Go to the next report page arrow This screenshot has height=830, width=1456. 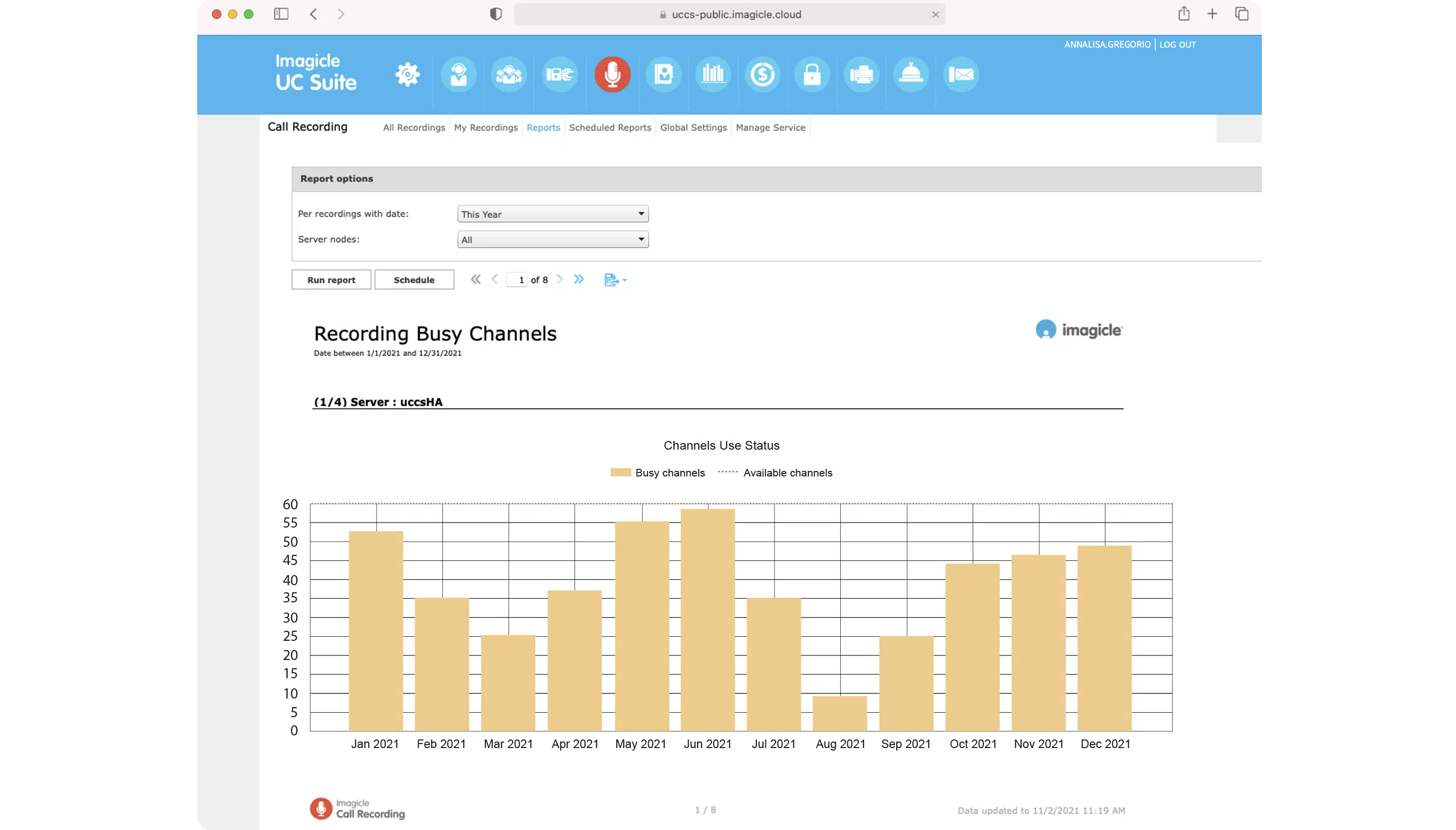pos(559,279)
